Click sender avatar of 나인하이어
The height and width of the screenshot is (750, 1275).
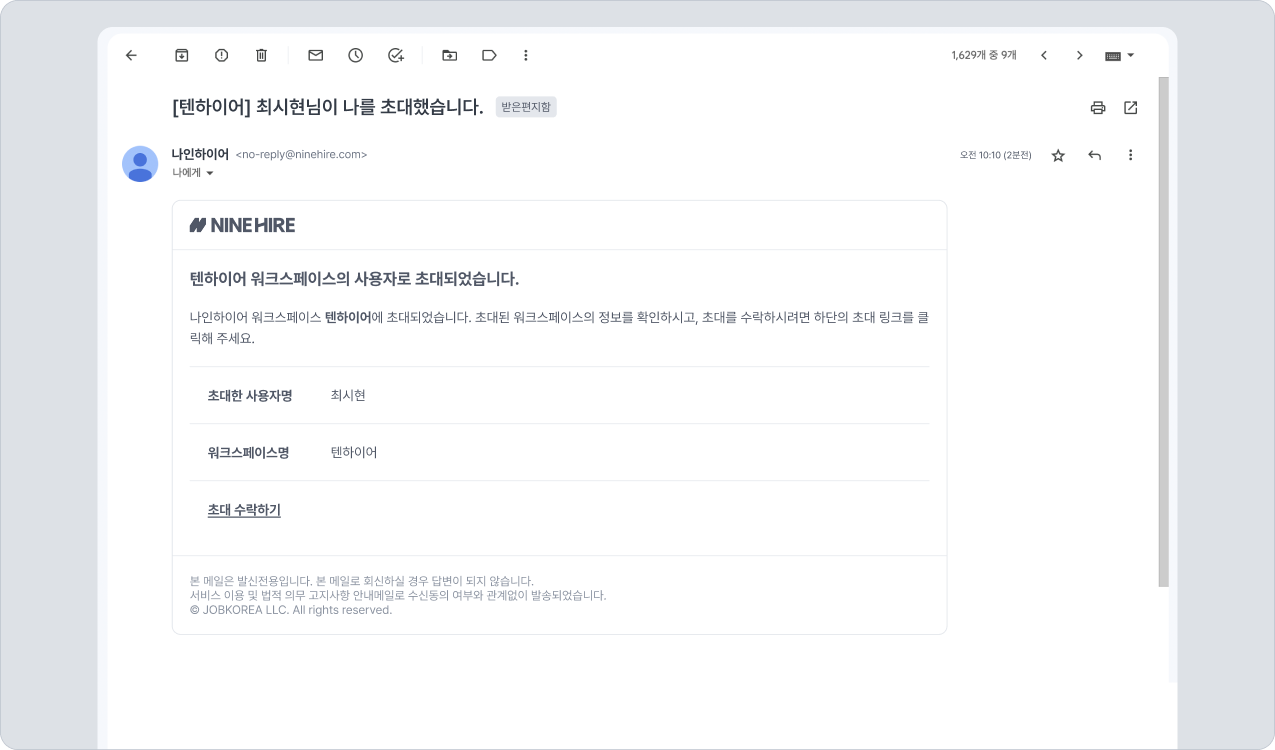pyautogui.click(x=140, y=164)
